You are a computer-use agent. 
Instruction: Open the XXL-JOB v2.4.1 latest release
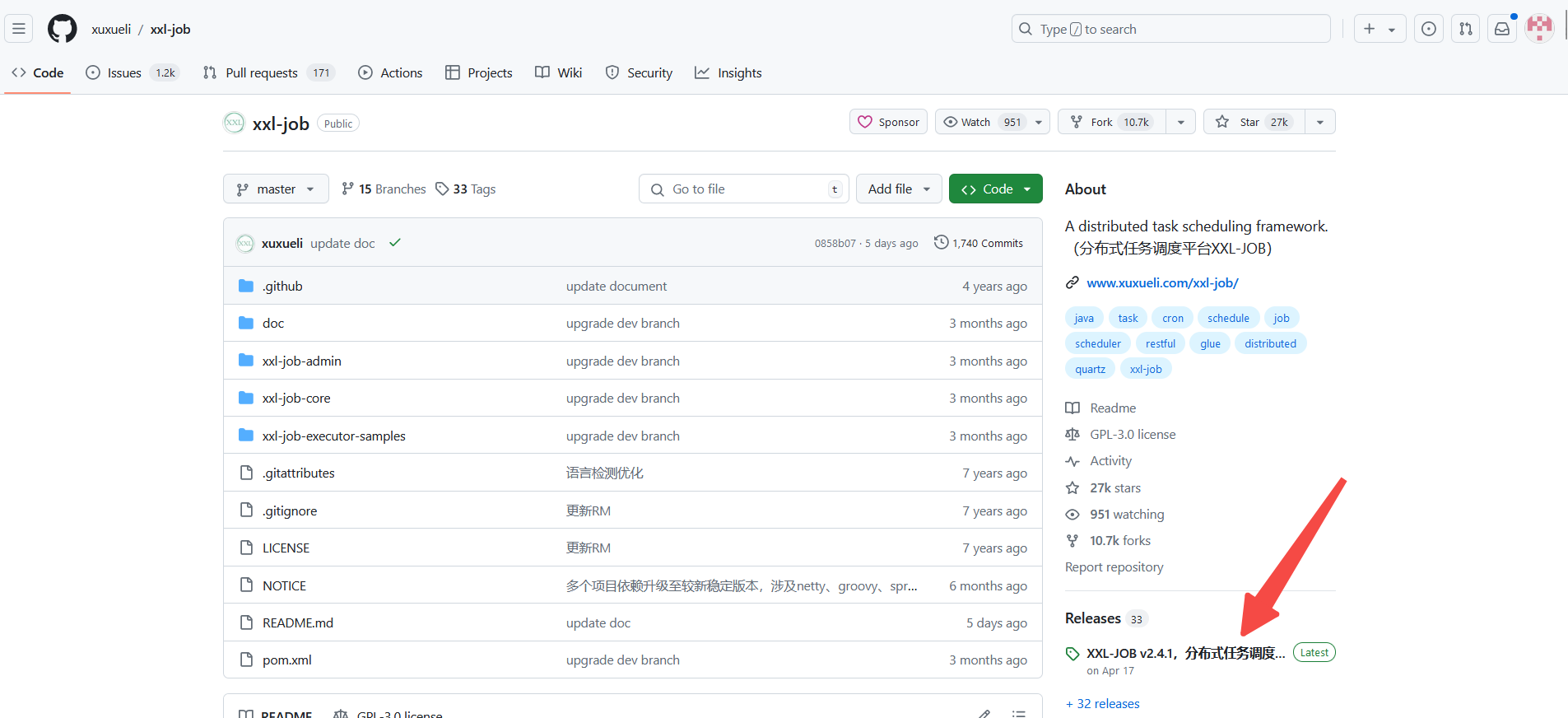coord(1185,653)
